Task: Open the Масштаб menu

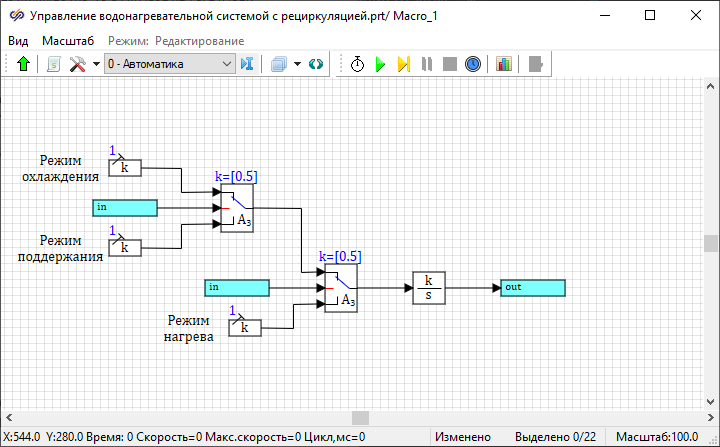Action: 68,41
